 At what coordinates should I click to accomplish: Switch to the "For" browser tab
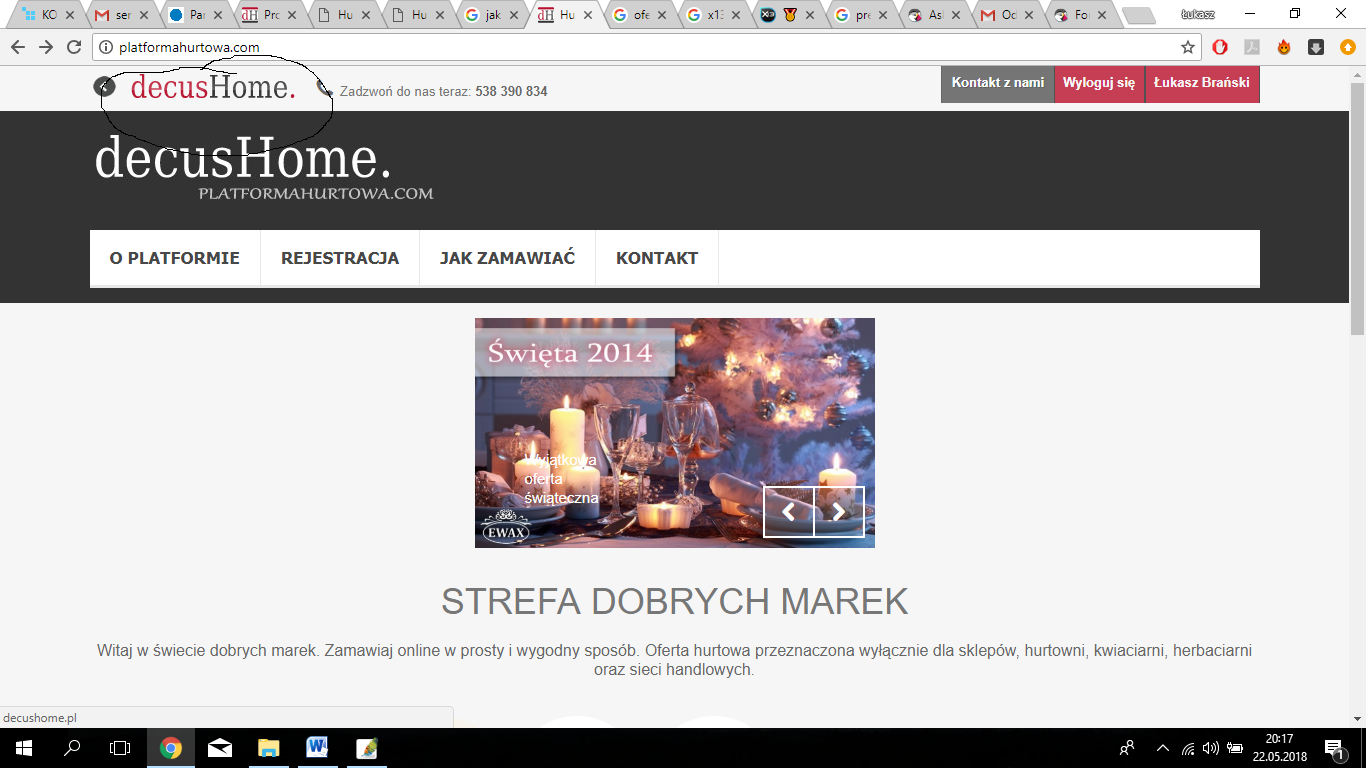pos(1082,15)
